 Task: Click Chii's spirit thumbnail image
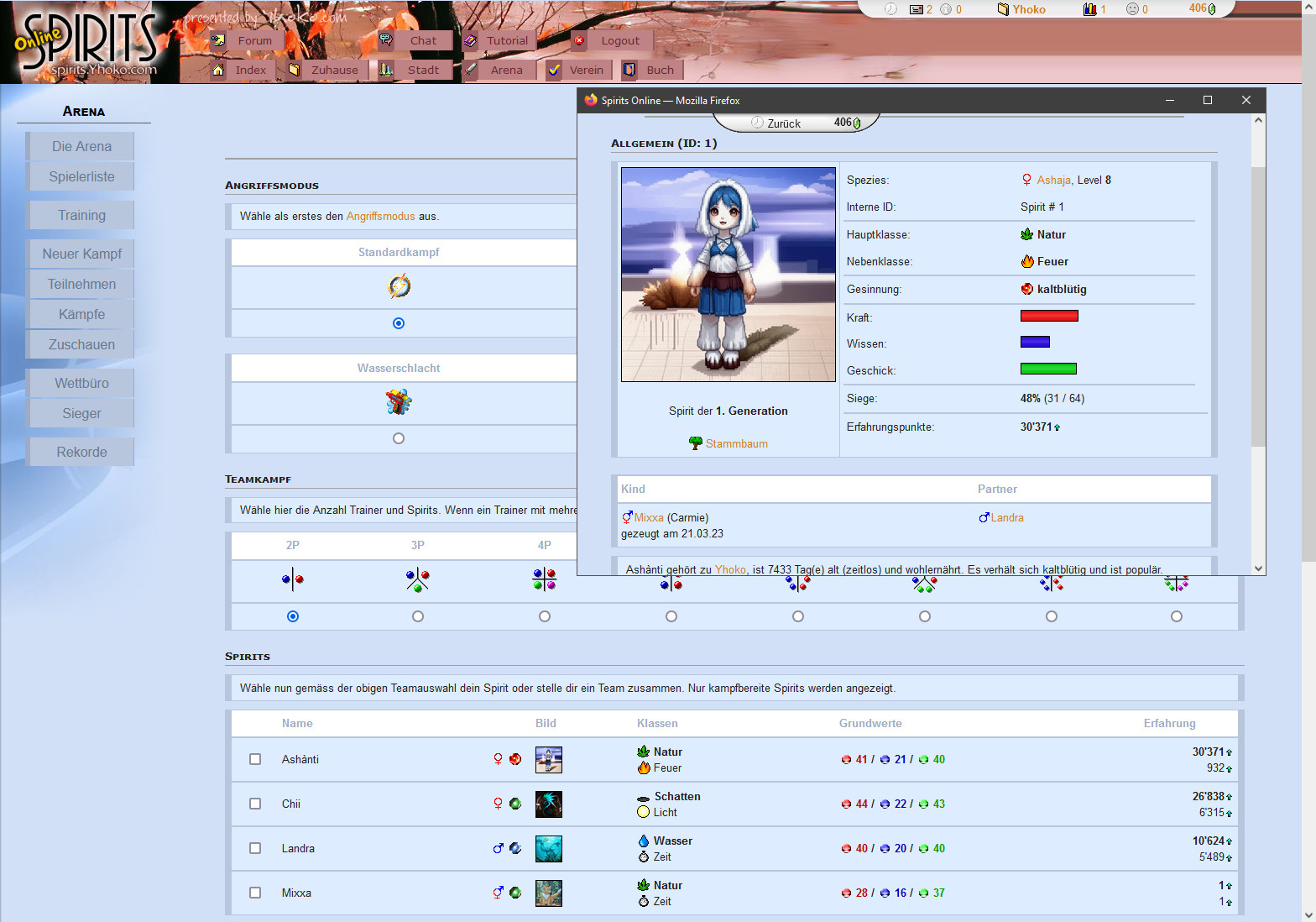click(x=548, y=804)
